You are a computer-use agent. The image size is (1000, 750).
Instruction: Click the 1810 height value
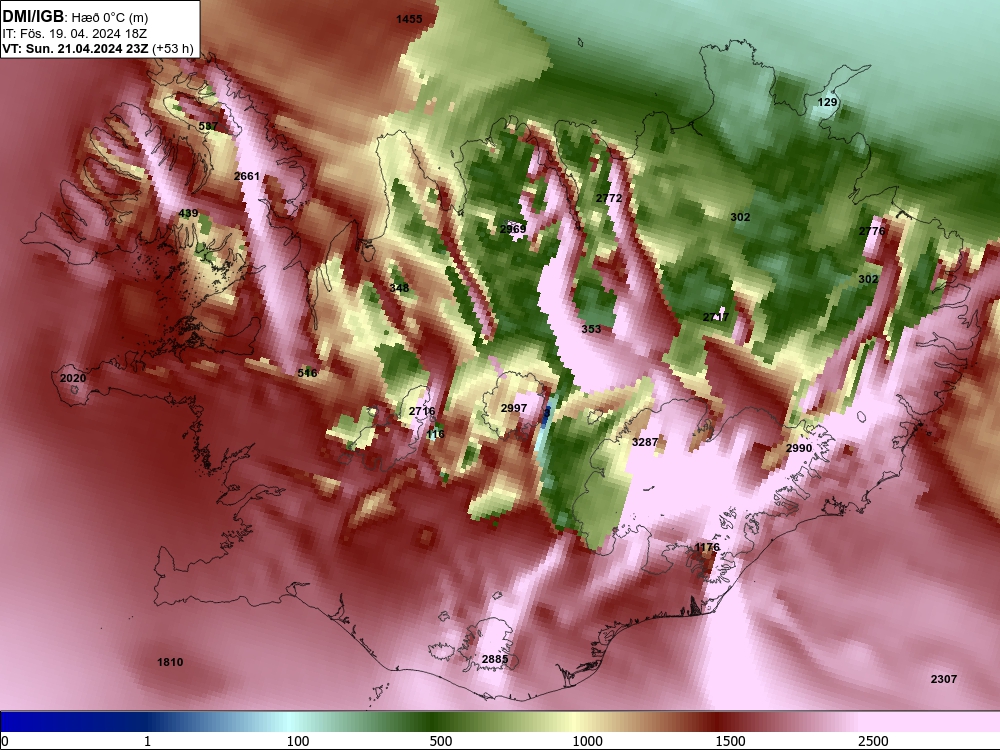click(x=170, y=662)
